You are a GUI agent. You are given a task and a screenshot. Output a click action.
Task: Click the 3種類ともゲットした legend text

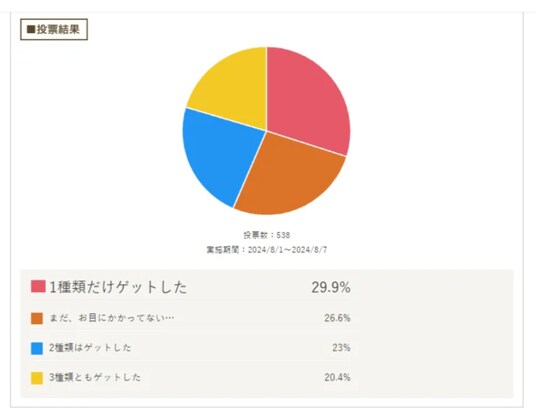tap(95, 378)
